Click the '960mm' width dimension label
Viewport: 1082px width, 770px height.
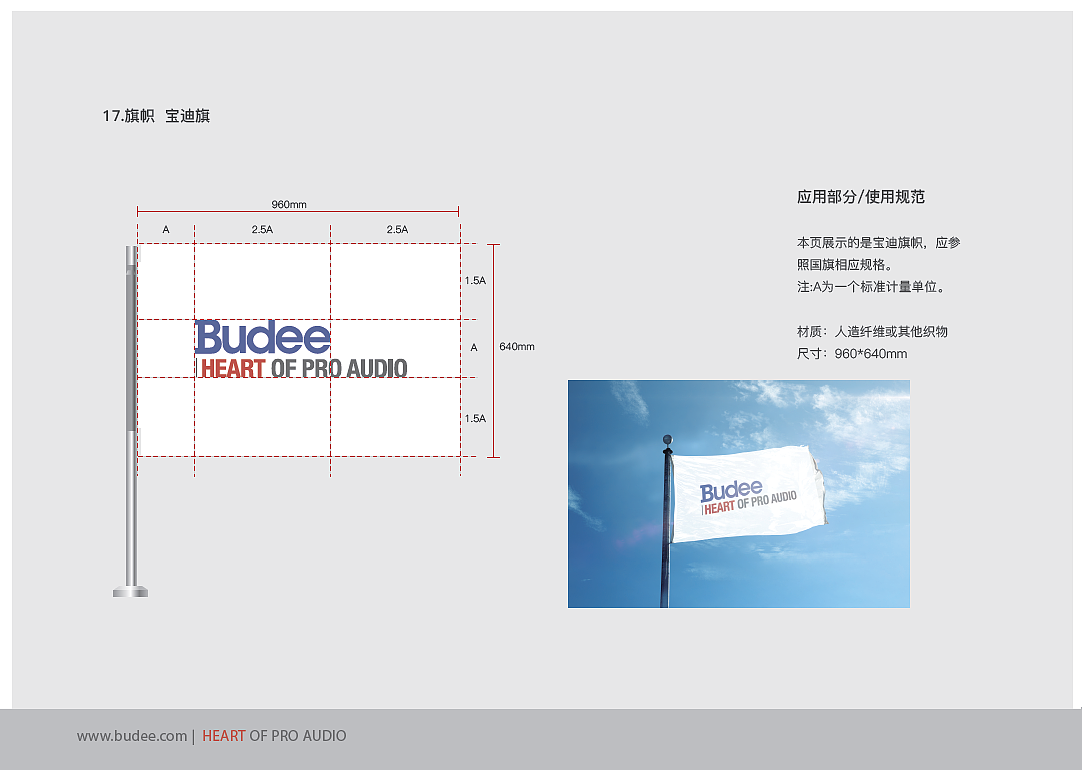click(x=288, y=204)
